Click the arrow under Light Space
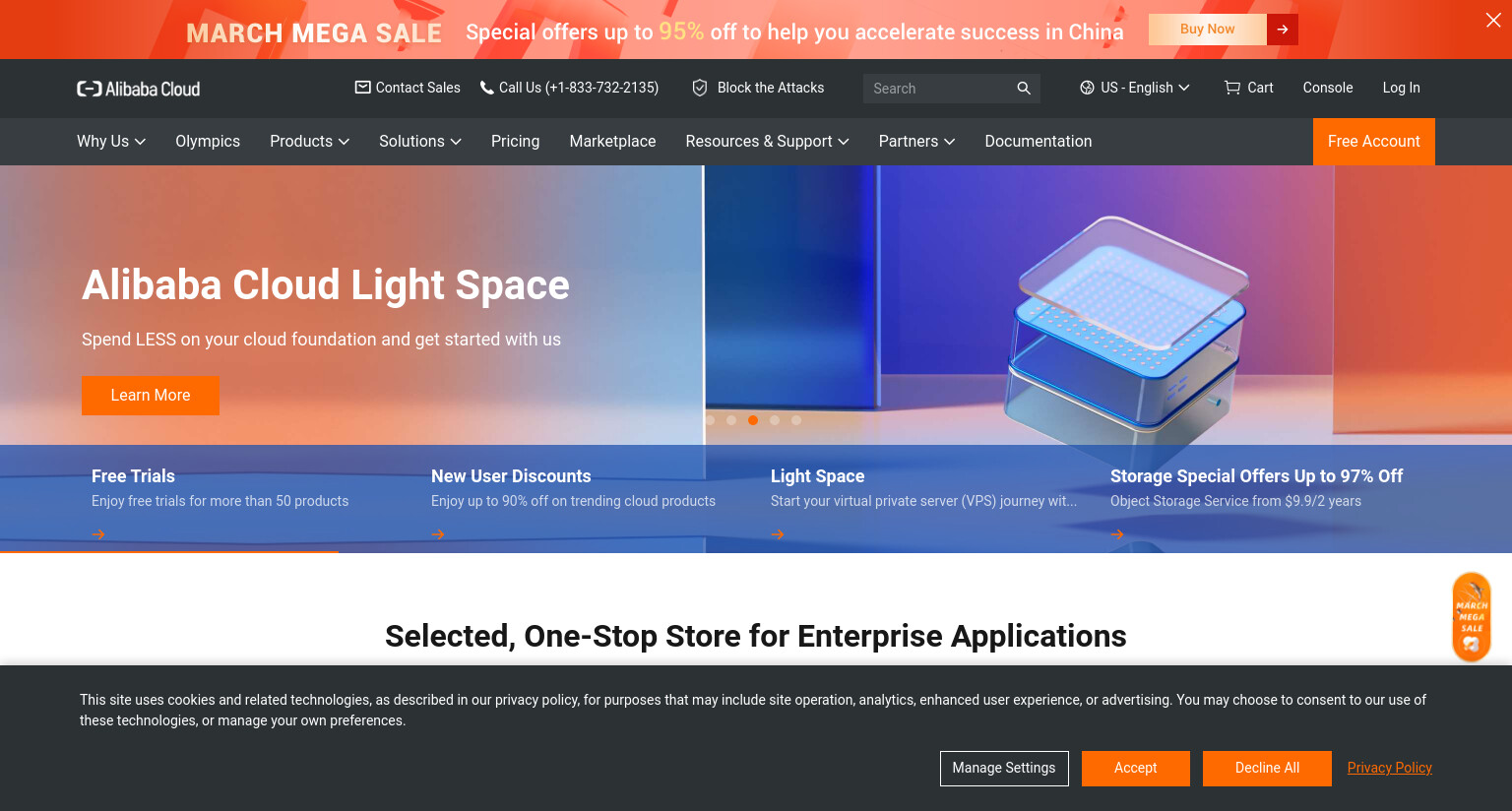The image size is (1512, 811). click(778, 534)
